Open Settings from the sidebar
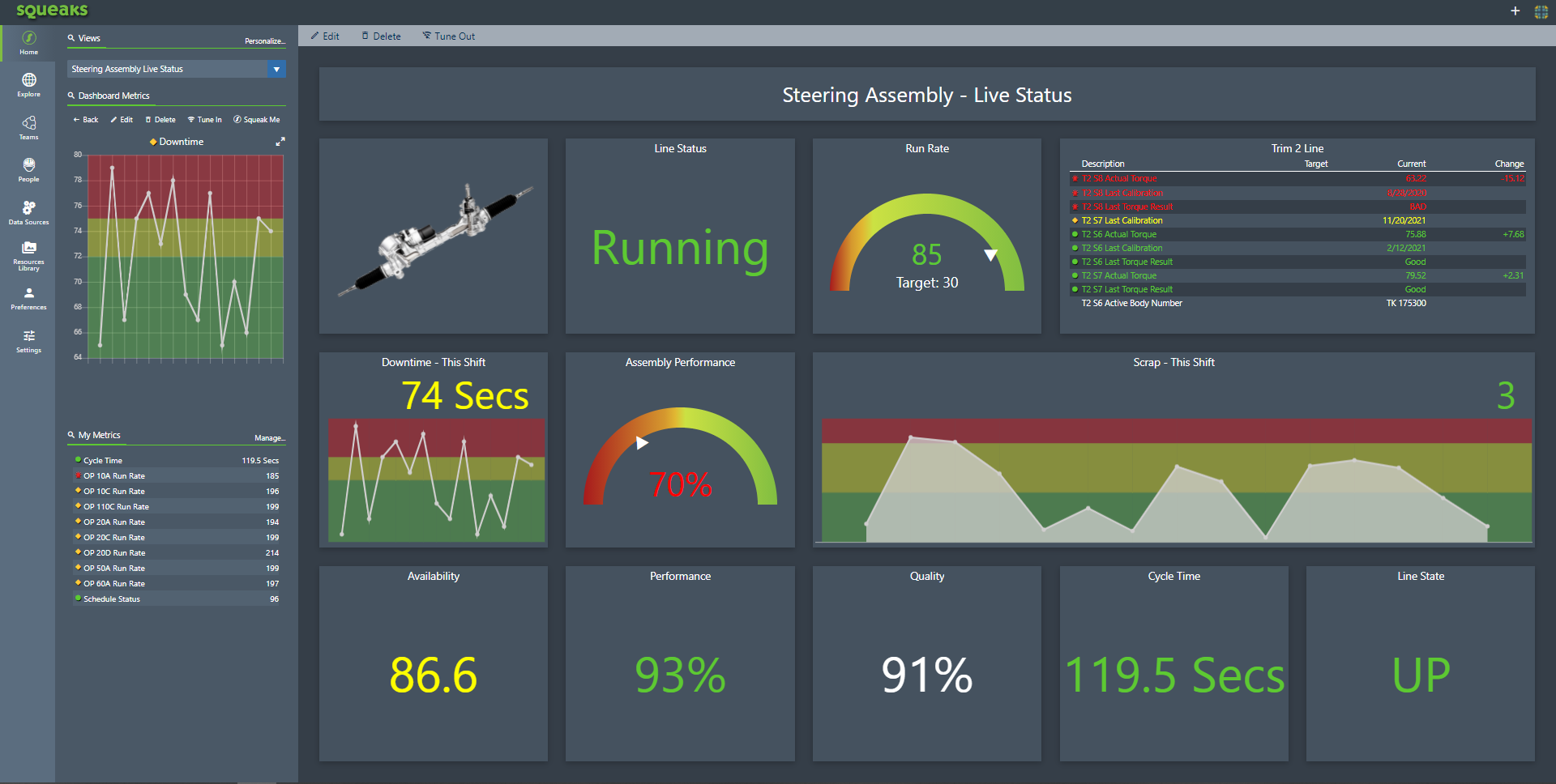 [x=28, y=340]
